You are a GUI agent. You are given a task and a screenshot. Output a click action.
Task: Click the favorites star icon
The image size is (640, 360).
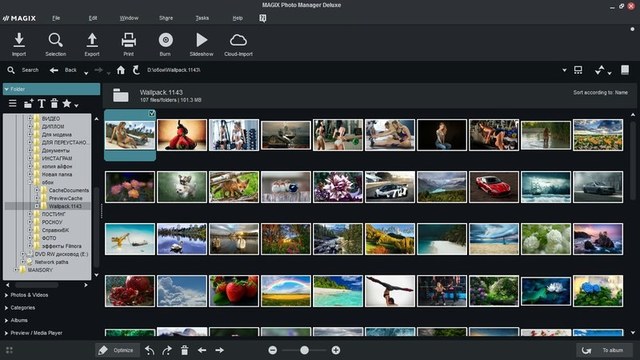[67, 103]
